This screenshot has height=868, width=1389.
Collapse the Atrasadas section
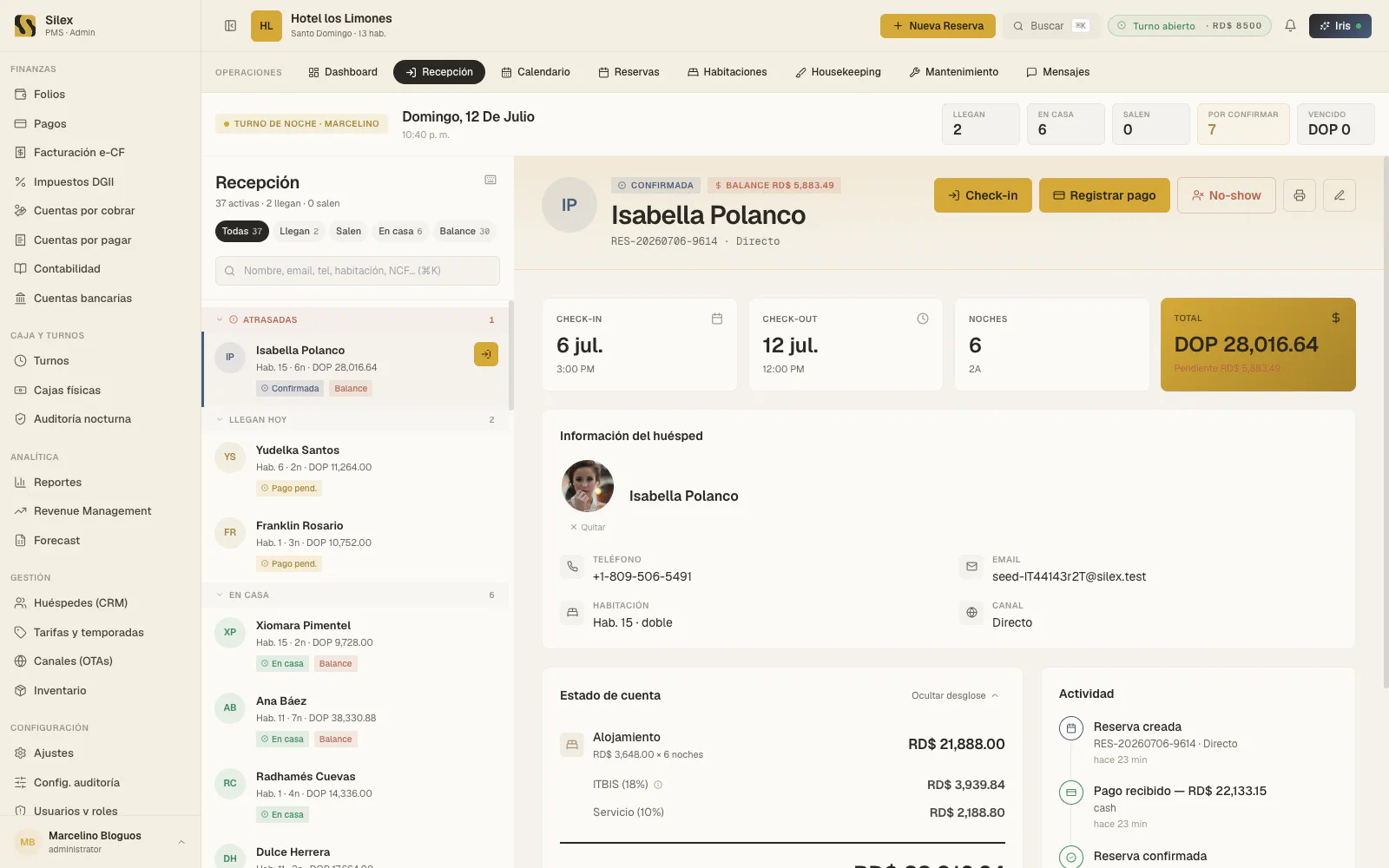pos(220,319)
